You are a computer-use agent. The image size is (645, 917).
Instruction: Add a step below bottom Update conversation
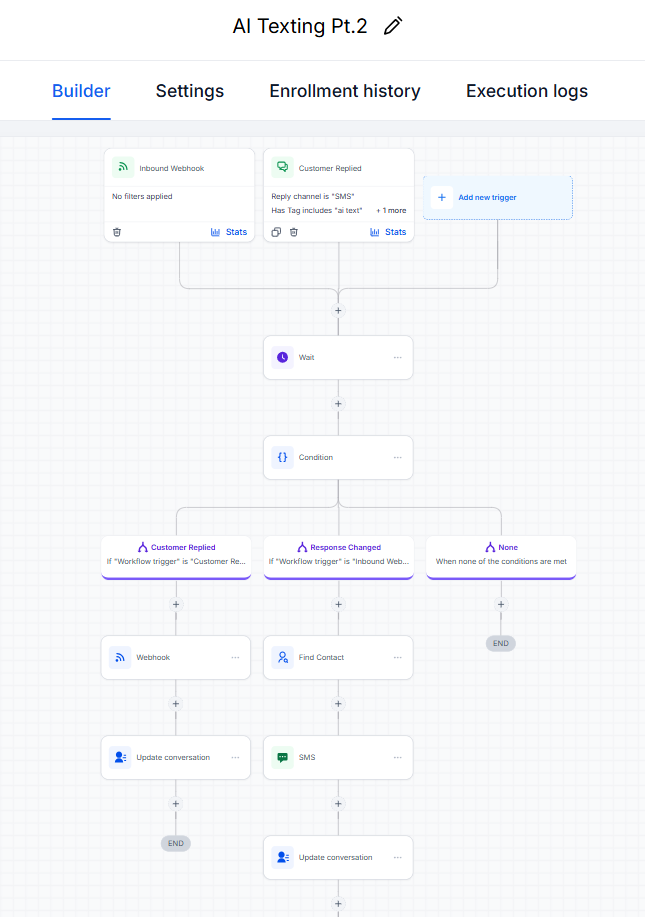click(x=338, y=904)
